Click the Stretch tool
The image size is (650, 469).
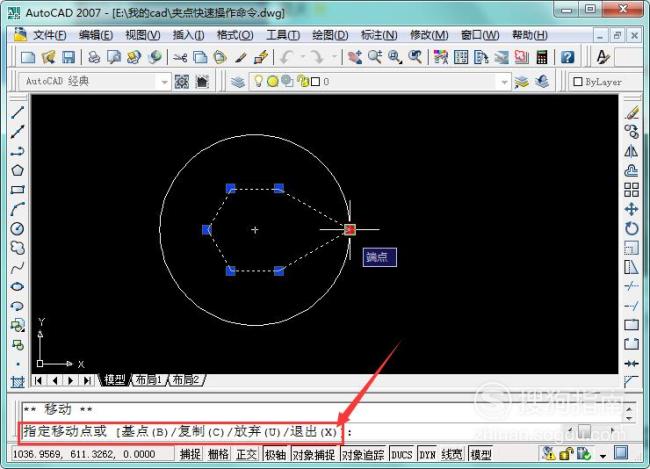pyautogui.click(x=632, y=267)
